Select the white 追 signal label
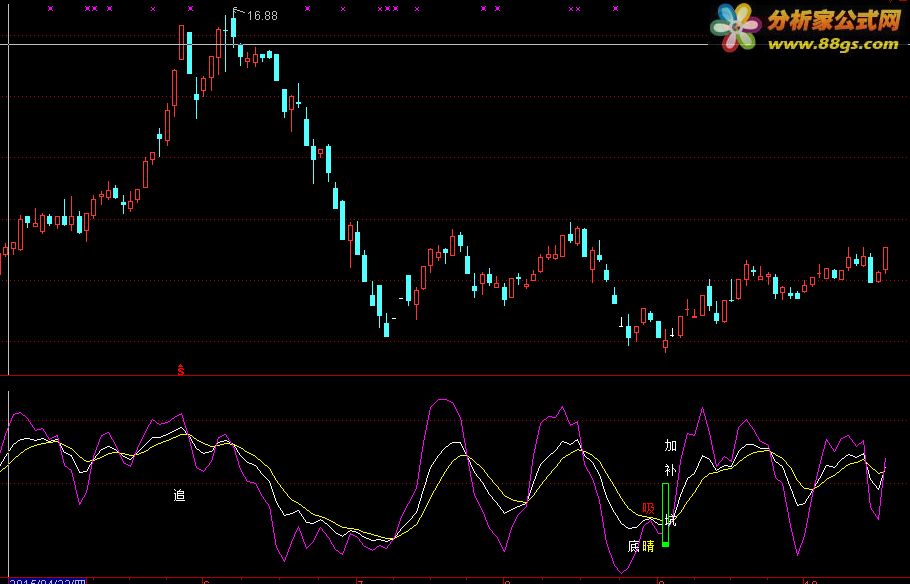 pyautogui.click(x=179, y=495)
